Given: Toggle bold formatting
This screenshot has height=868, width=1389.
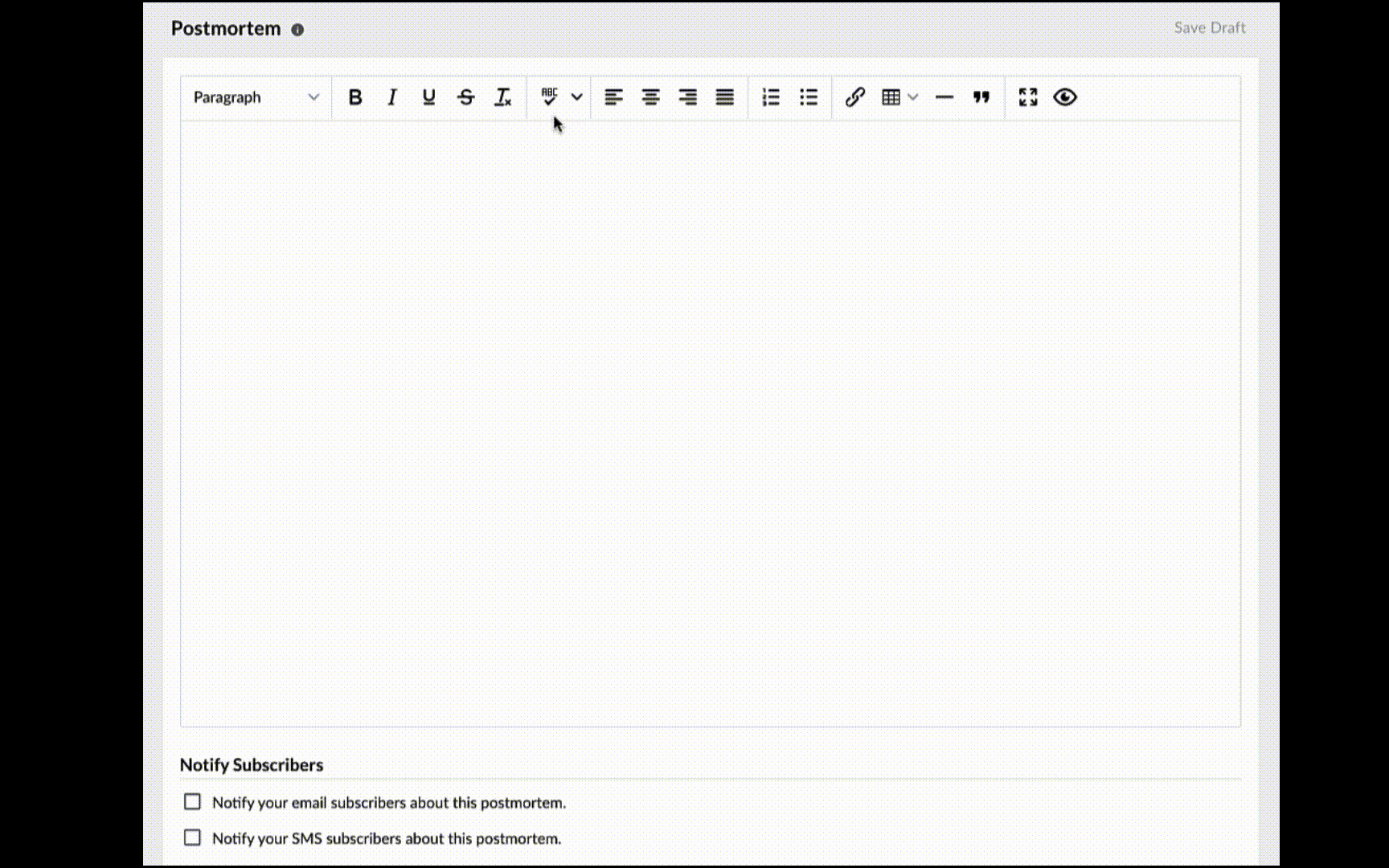Looking at the screenshot, I should [x=354, y=97].
